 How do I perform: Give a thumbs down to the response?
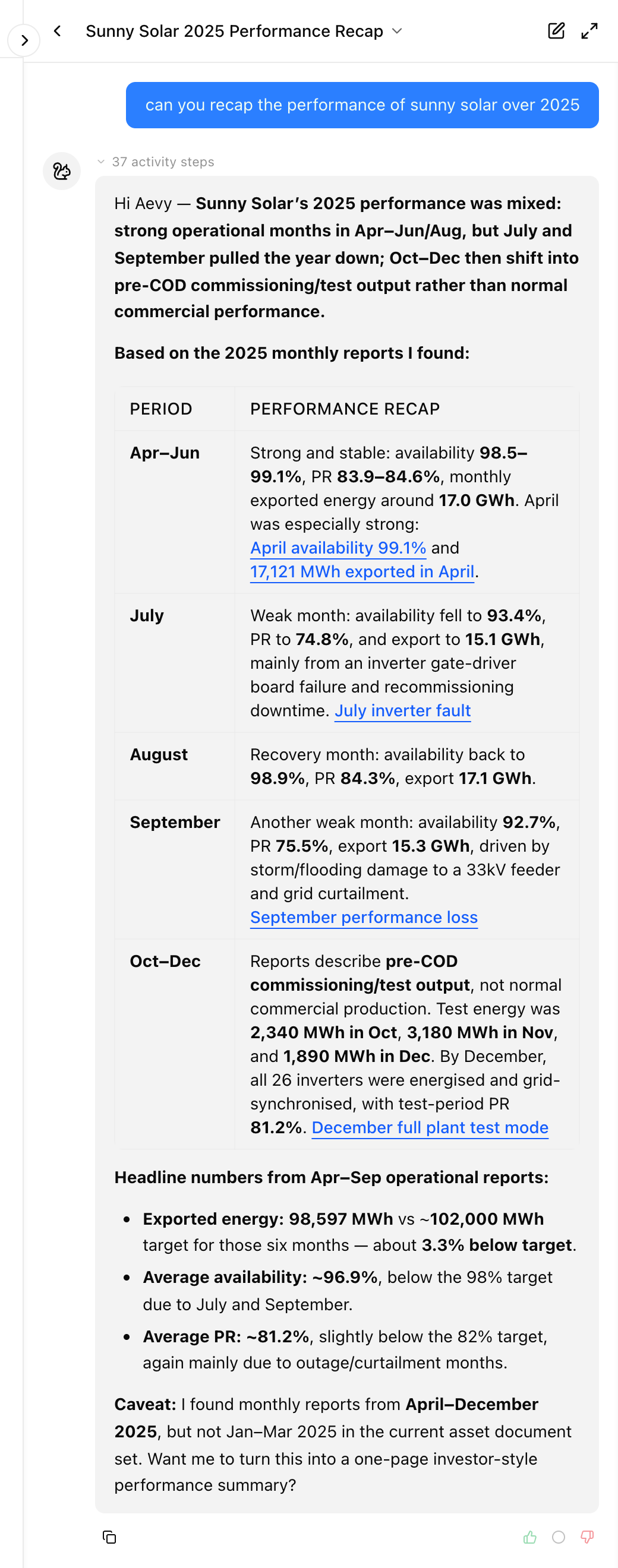coord(587,1537)
